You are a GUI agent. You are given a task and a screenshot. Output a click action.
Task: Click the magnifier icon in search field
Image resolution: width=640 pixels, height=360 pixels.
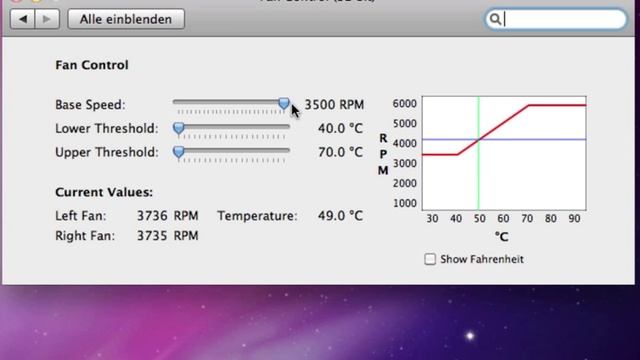(x=495, y=19)
